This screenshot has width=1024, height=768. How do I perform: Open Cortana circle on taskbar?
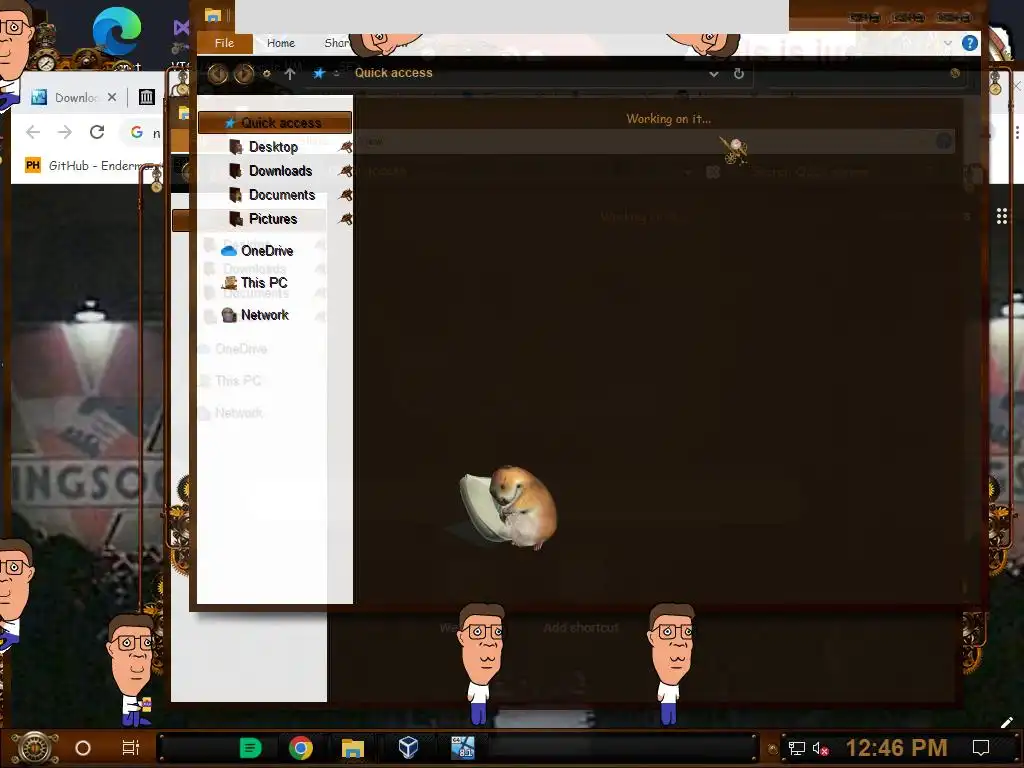tap(83, 748)
